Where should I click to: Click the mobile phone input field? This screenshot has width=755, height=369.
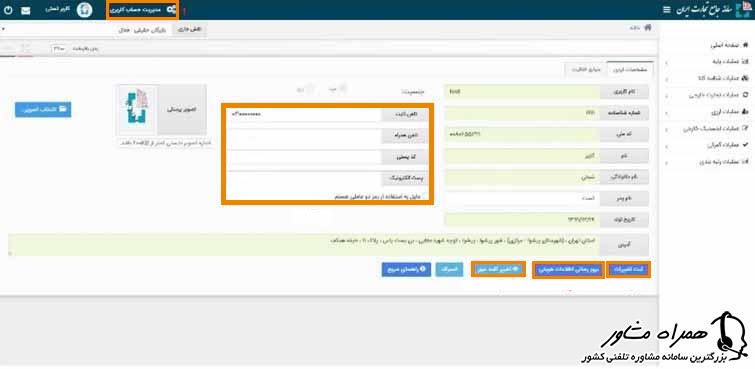pyautogui.click(x=304, y=136)
